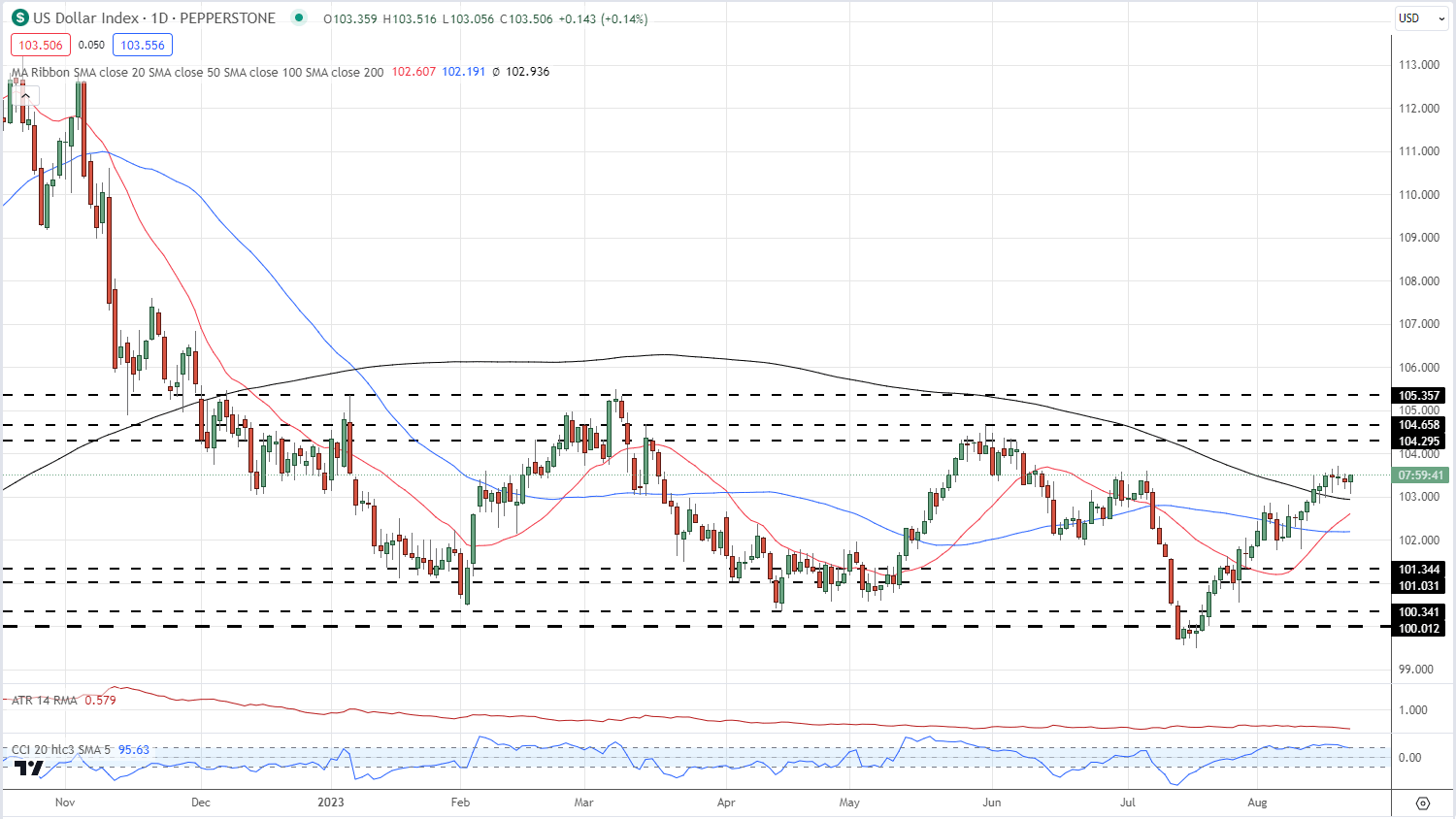Click the 100.012 price level label

click(1419, 629)
